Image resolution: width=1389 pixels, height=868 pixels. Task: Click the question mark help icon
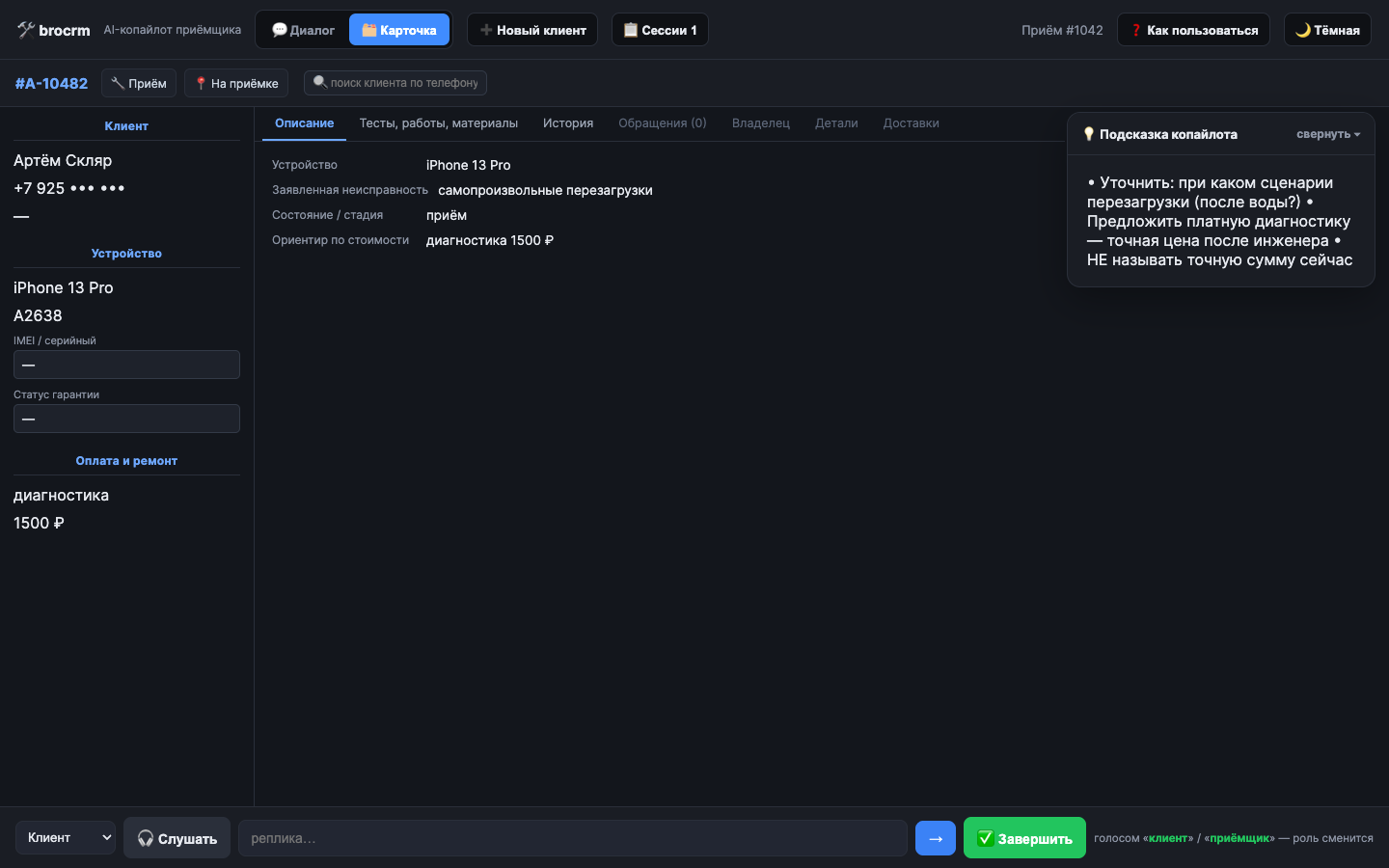click(x=1136, y=30)
